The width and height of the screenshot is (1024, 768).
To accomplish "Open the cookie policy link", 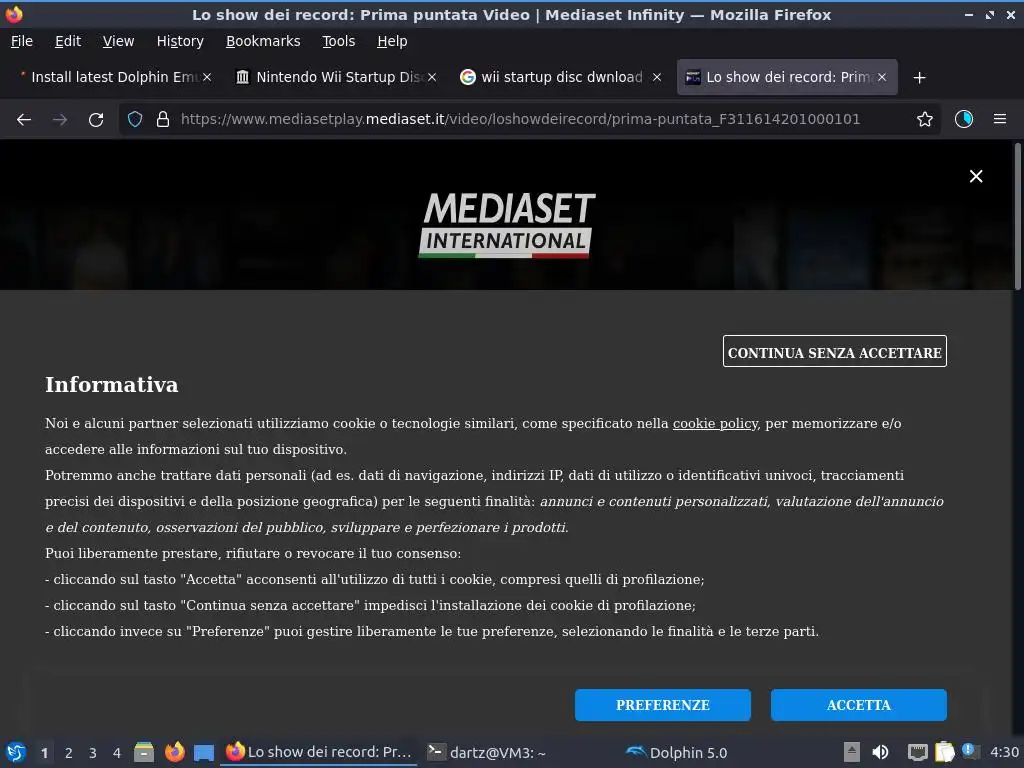I will point(715,423).
